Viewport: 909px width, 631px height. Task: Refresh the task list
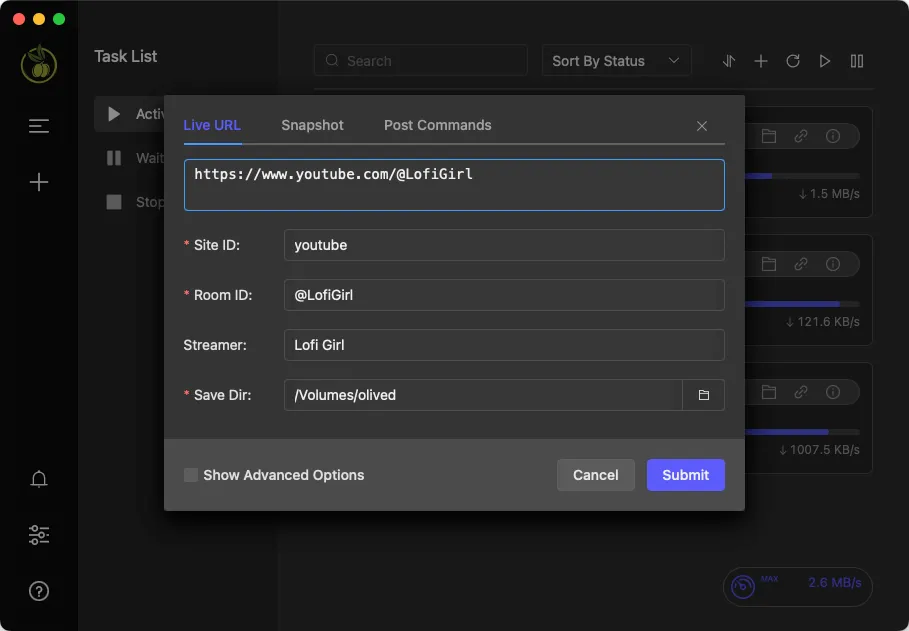coord(793,61)
